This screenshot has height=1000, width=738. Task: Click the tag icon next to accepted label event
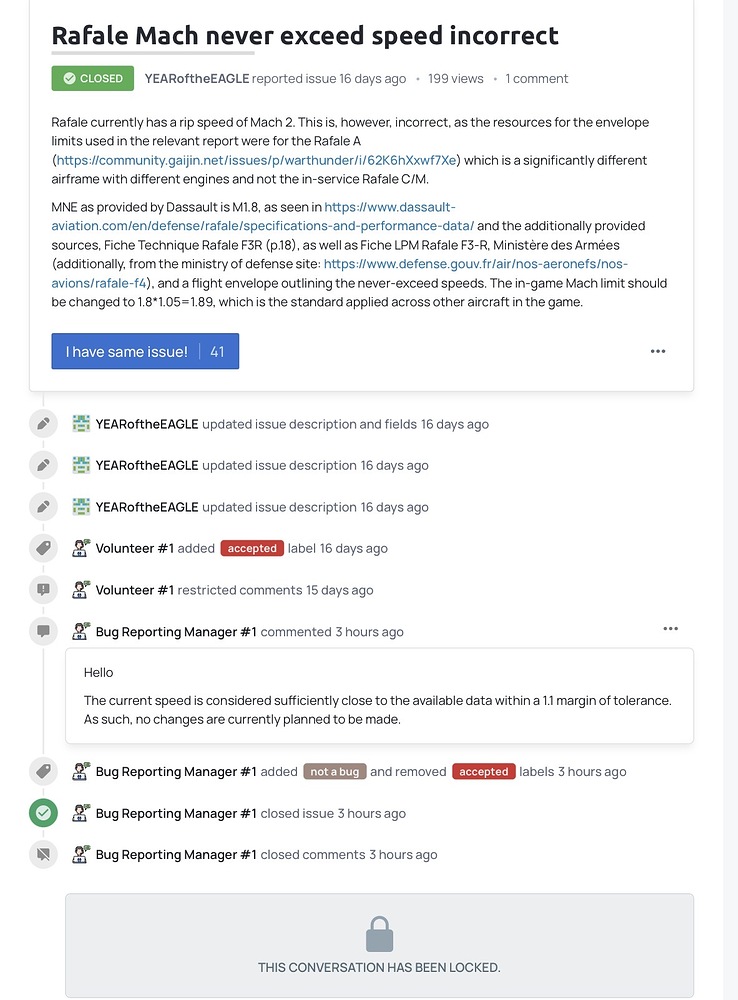pyautogui.click(x=43, y=548)
